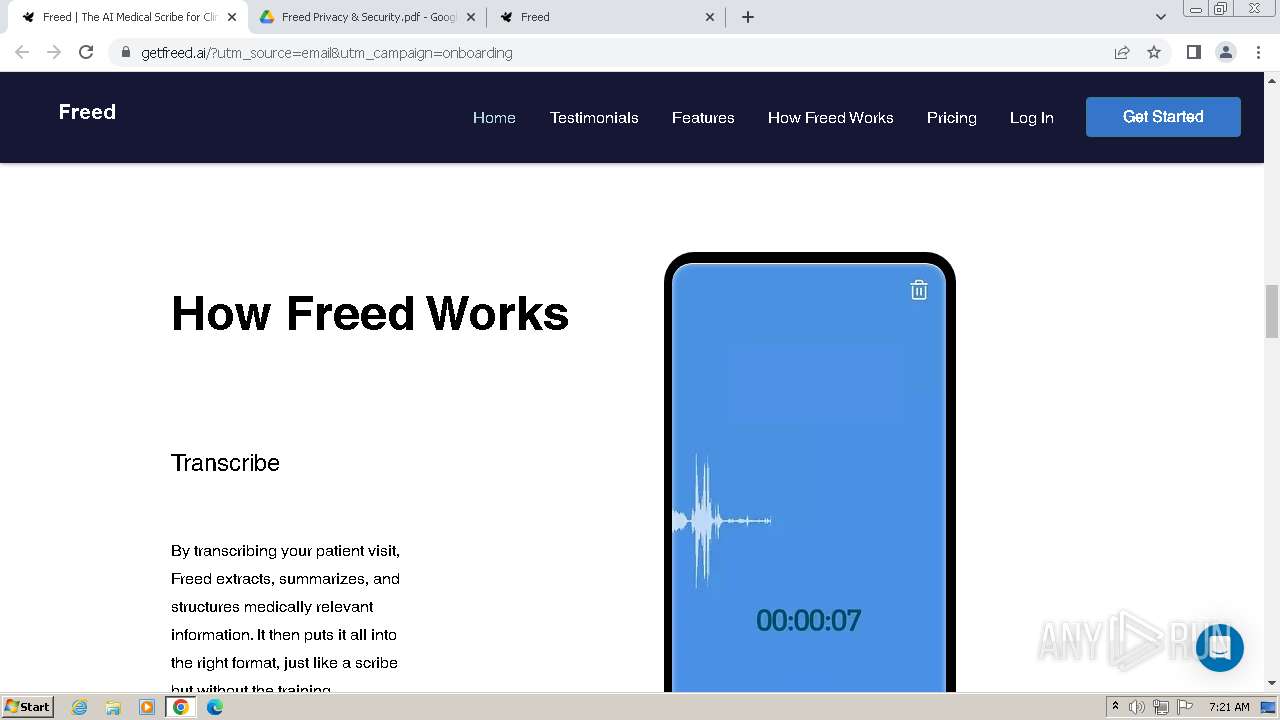Open the Chrome profile avatar
Screen dimensions: 1280x720
(x=1225, y=52)
